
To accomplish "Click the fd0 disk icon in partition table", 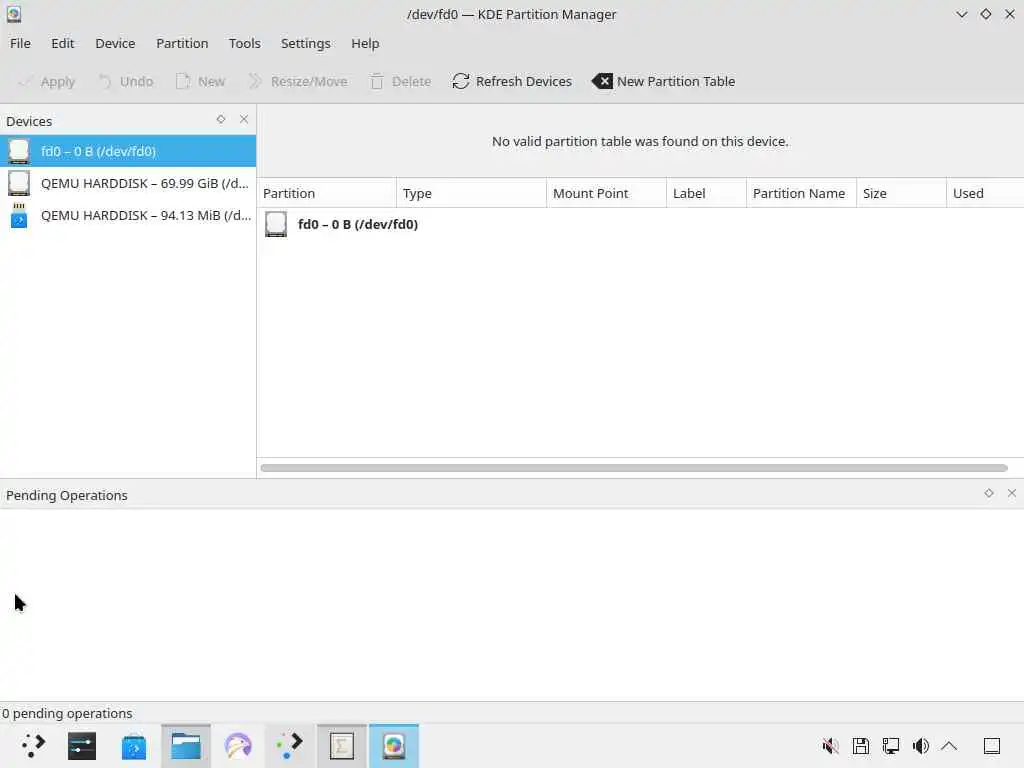I will coord(276,224).
